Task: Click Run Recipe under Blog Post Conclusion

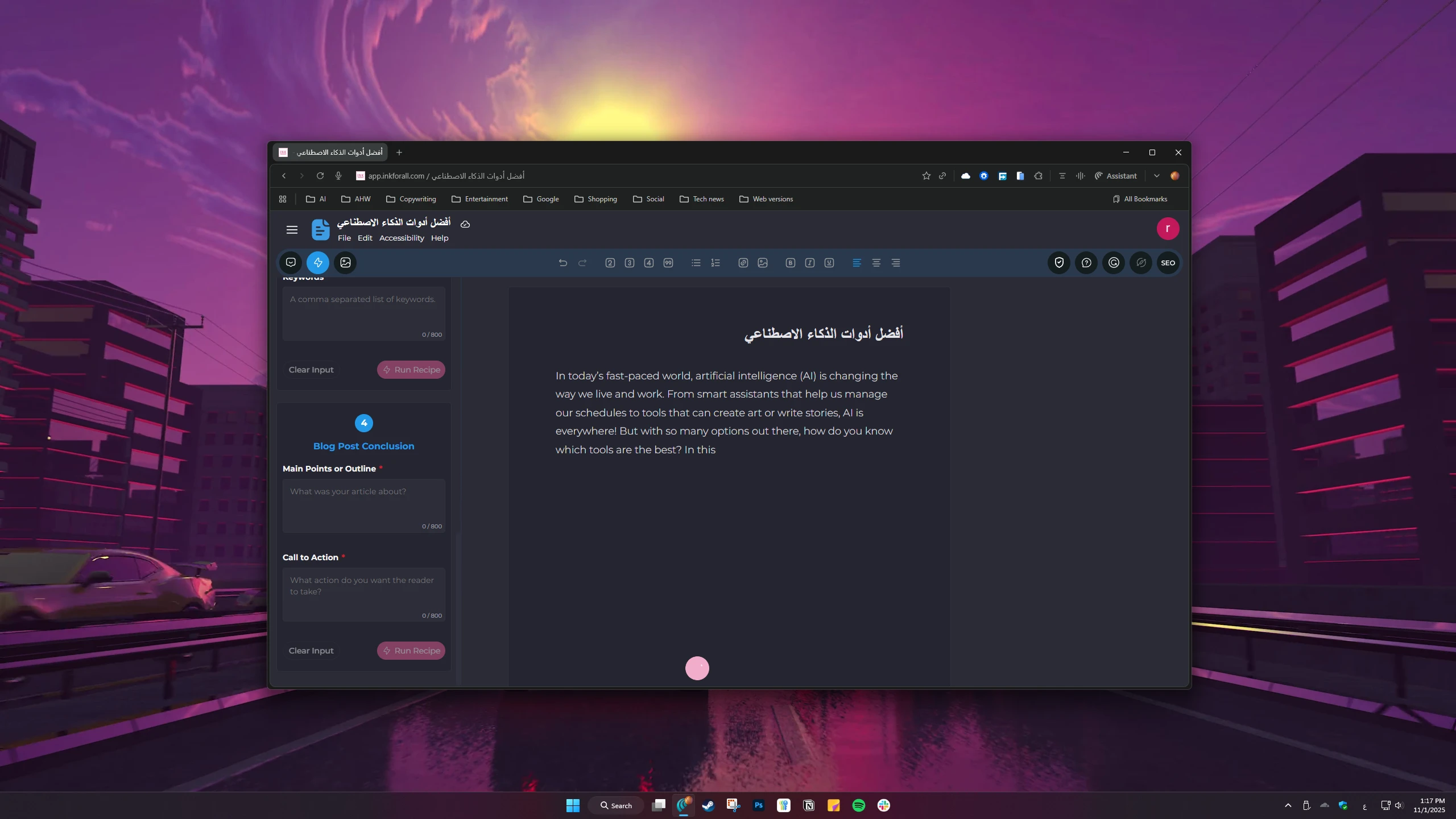Action: (x=411, y=651)
